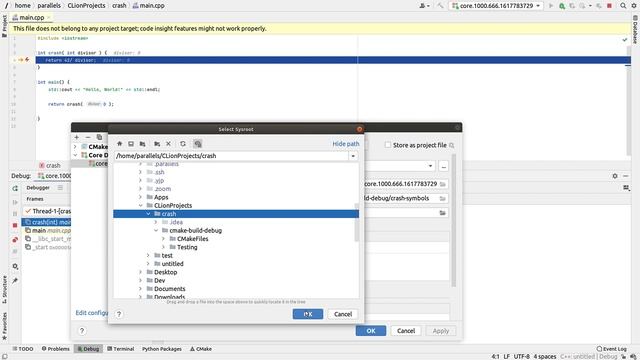
Task: Cancel the Select Sysroot dialog
Action: pyautogui.click(x=343, y=314)
